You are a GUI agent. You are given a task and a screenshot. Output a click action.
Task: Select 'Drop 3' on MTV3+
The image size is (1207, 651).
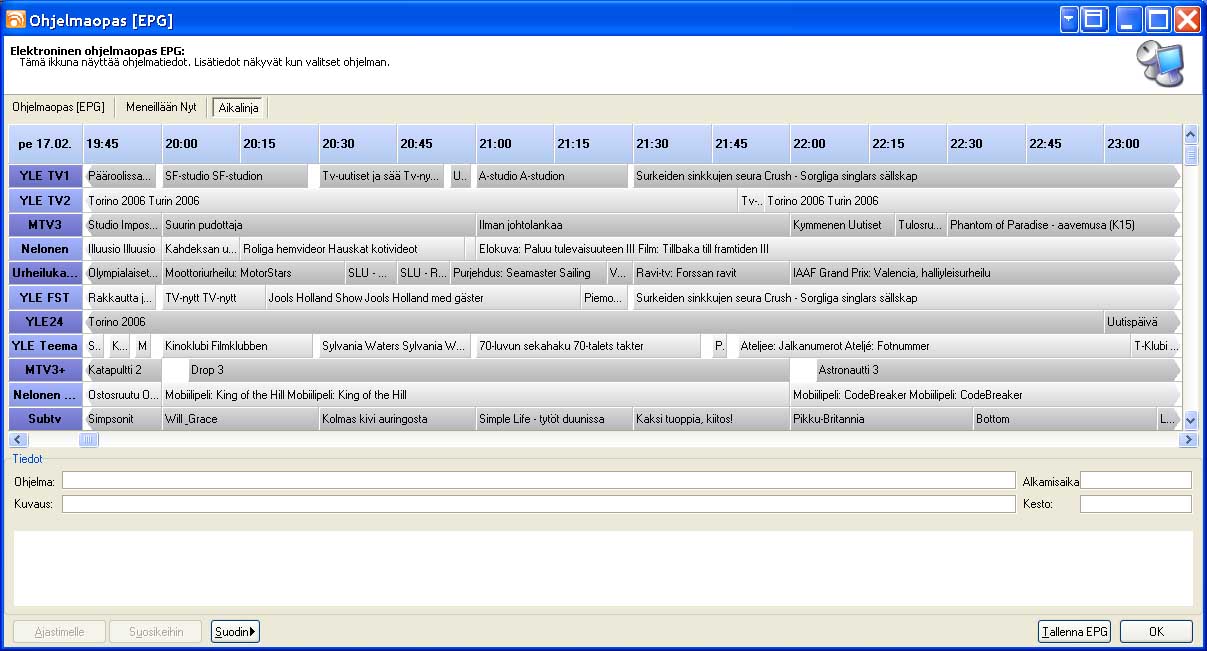point(488,370)
